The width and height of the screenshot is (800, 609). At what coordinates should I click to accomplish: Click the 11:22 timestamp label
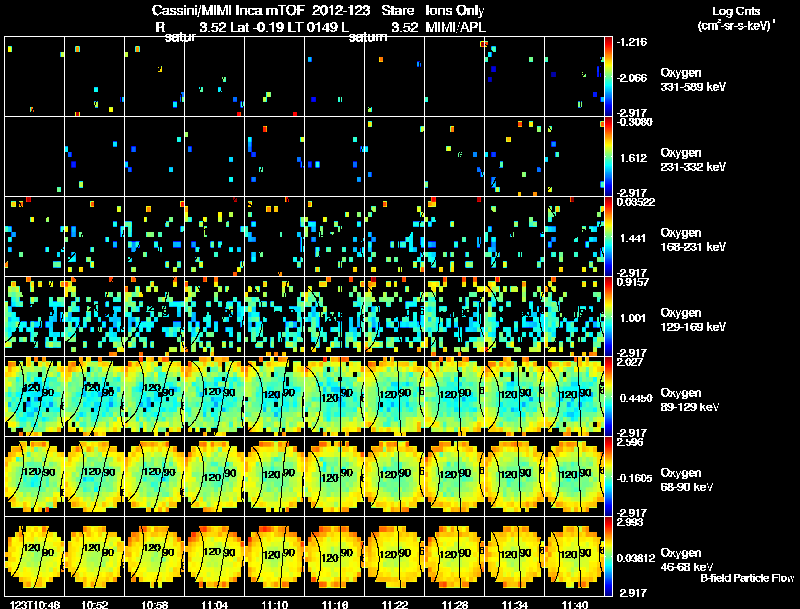click(x=395, y=604)
